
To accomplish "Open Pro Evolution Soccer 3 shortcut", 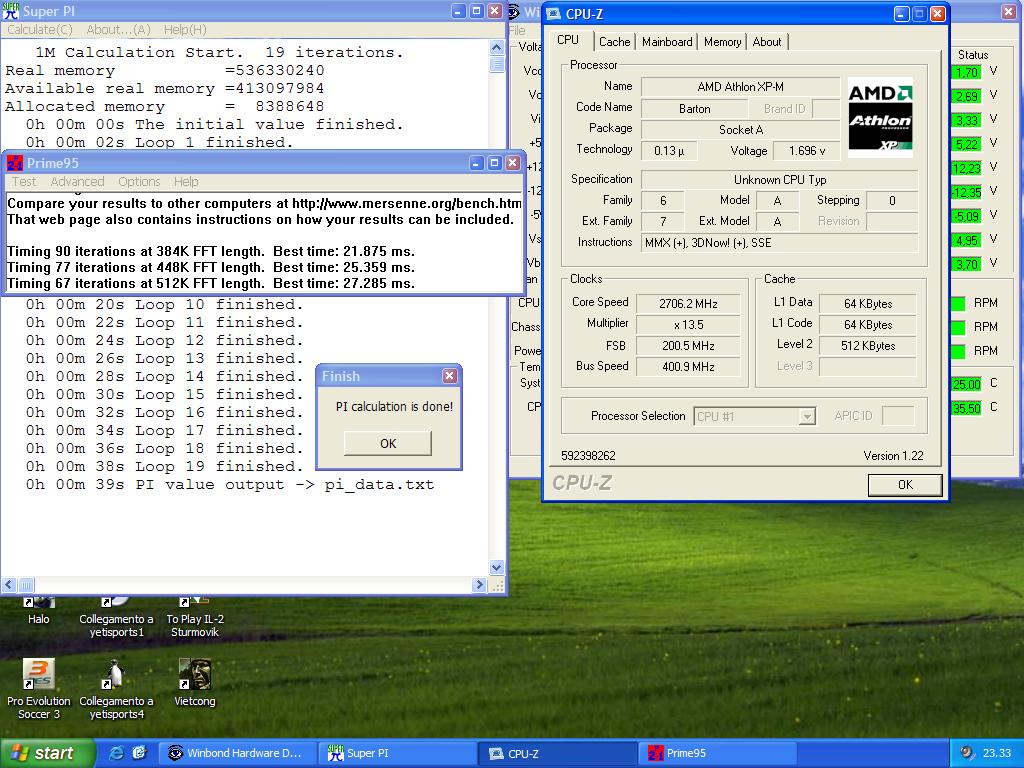I will [39, 689].
